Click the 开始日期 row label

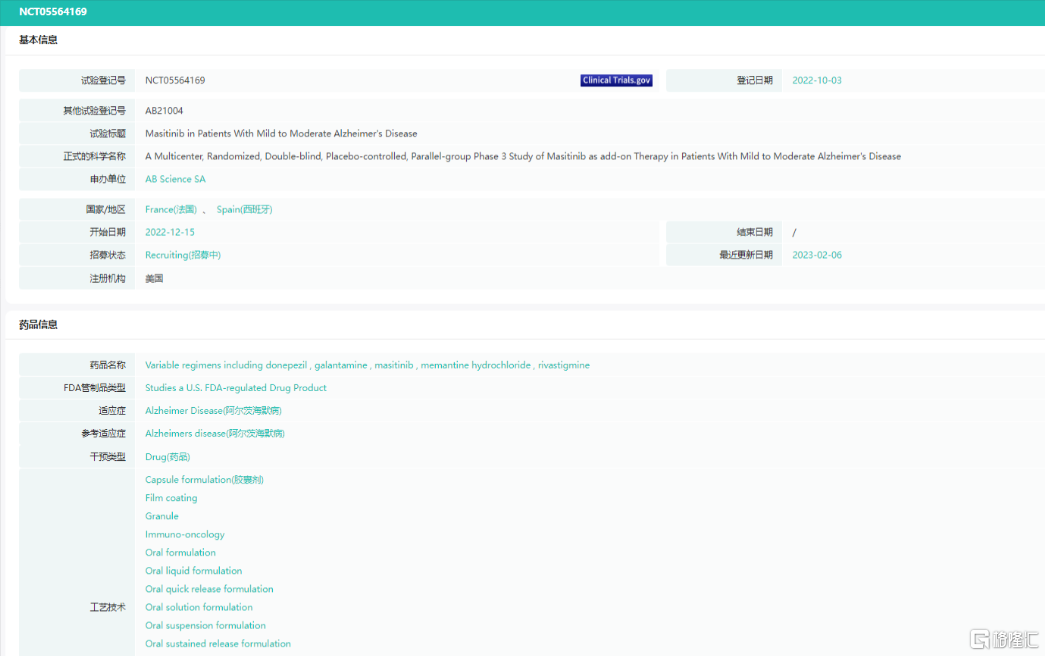(x=107, y=233)
